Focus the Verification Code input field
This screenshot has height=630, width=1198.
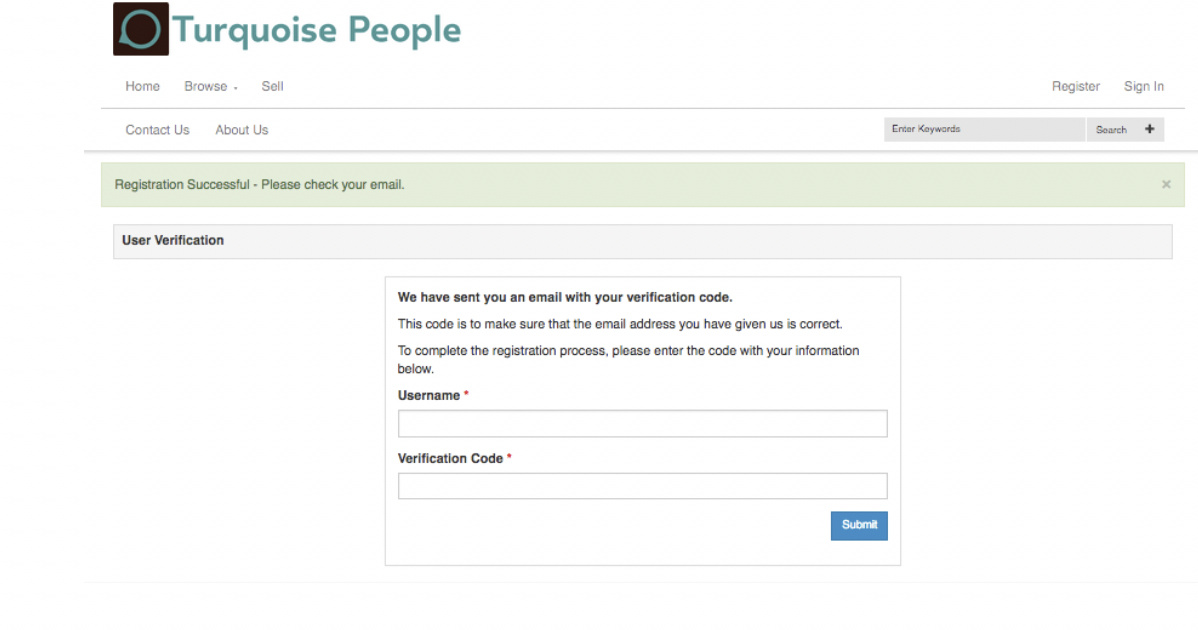pyautogui.click(x=643, y=486)
